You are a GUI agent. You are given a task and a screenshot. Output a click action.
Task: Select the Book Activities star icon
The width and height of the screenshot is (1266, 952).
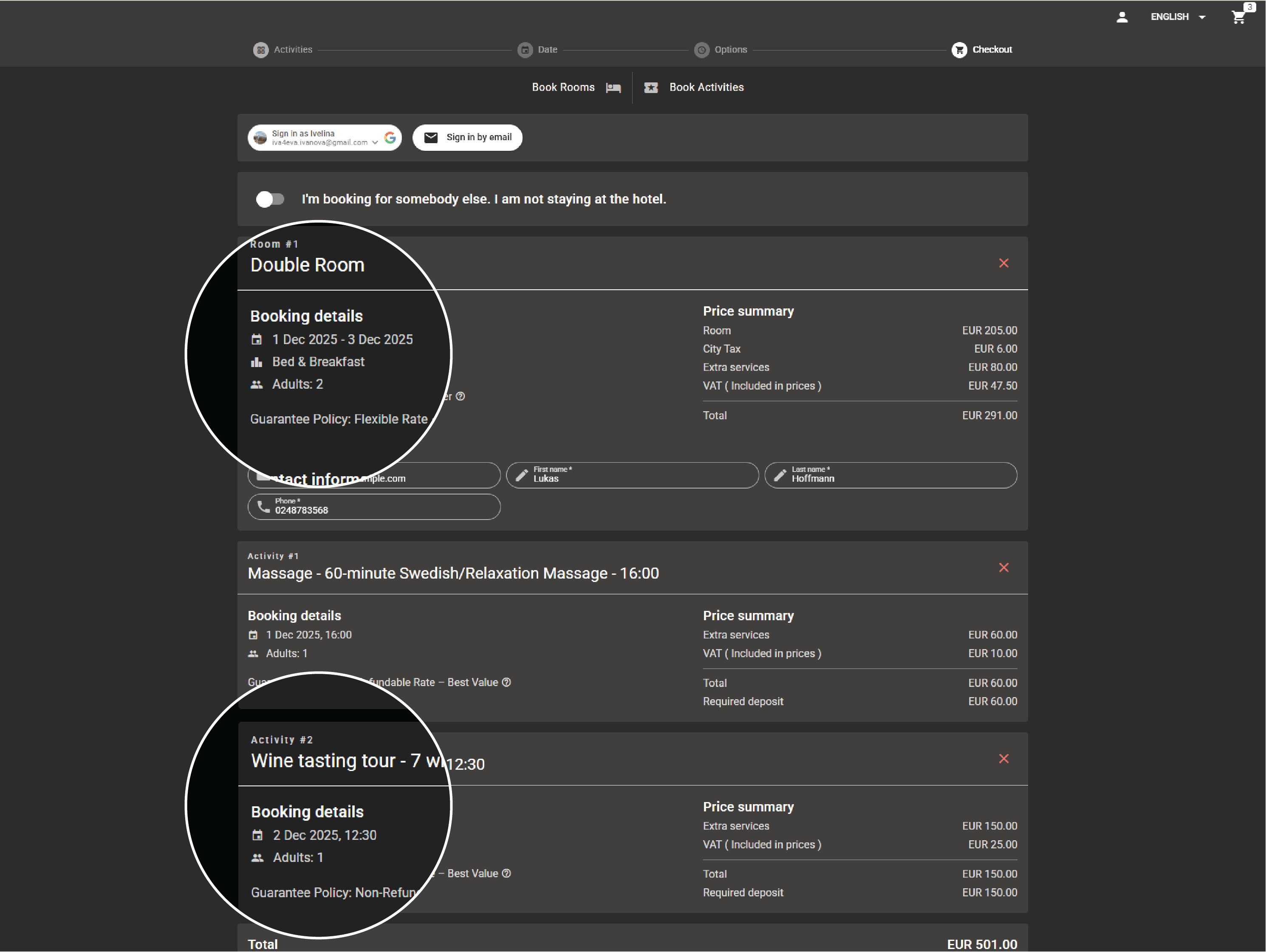tap(651, 88)
